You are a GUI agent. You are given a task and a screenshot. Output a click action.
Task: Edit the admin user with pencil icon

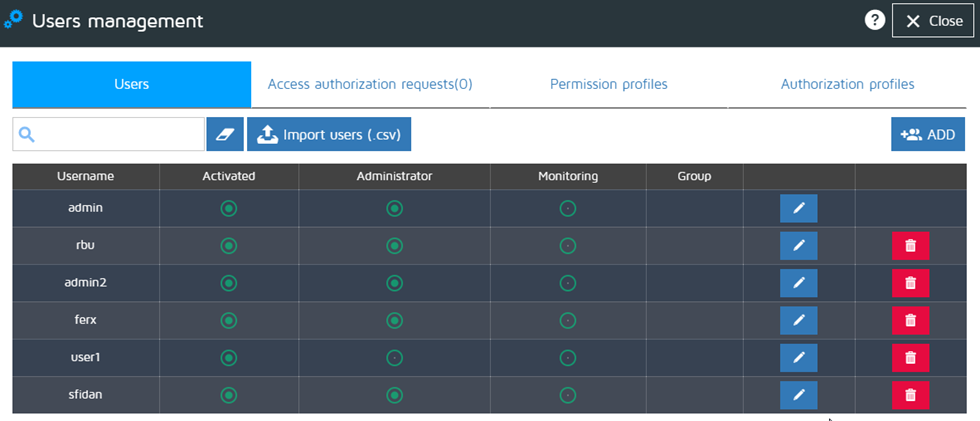pos(798,208)
